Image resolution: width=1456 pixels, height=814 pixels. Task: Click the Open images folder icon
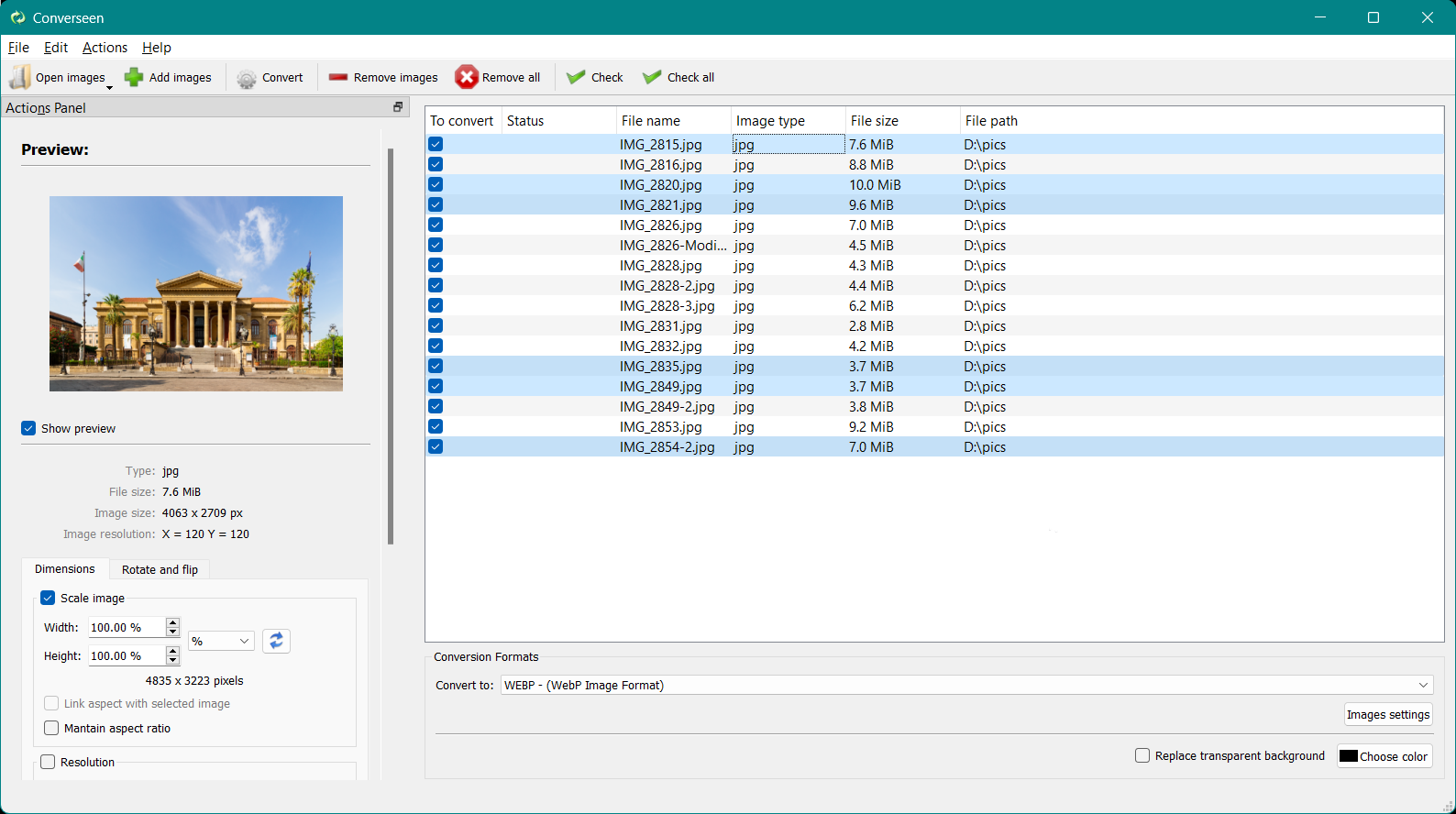click(x=20, y=77)
